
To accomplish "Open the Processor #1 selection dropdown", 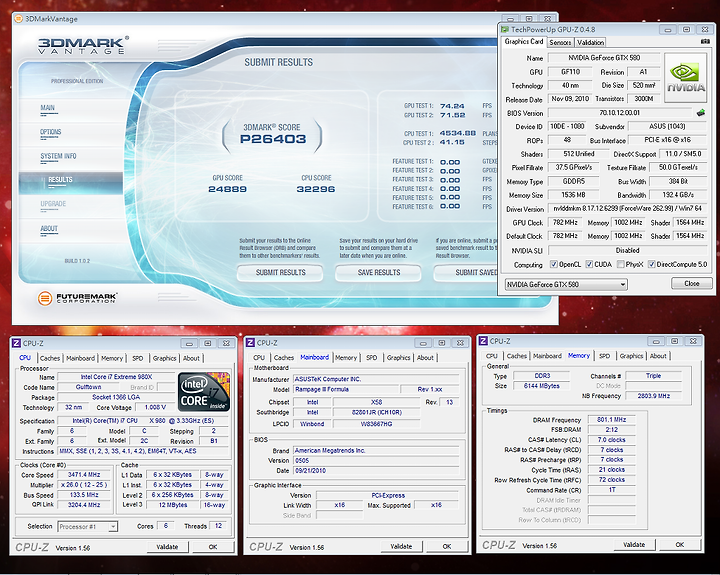I will pos(88,527).
